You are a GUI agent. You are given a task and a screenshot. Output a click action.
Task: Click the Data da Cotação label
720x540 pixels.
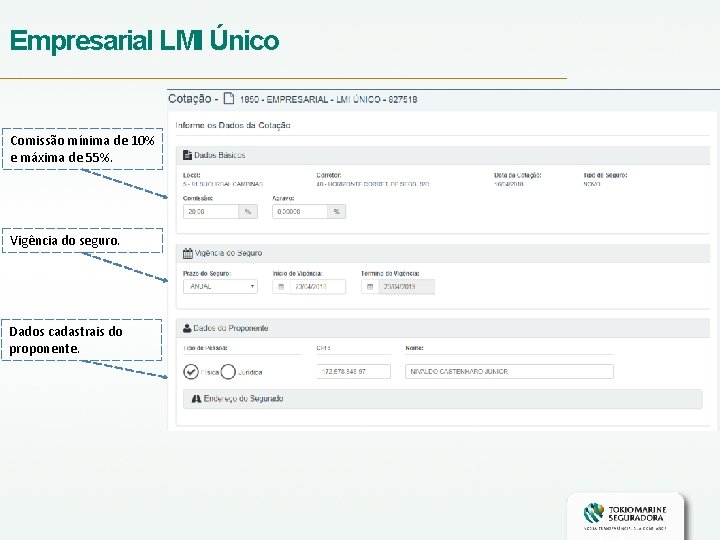(x=518, y=175)
